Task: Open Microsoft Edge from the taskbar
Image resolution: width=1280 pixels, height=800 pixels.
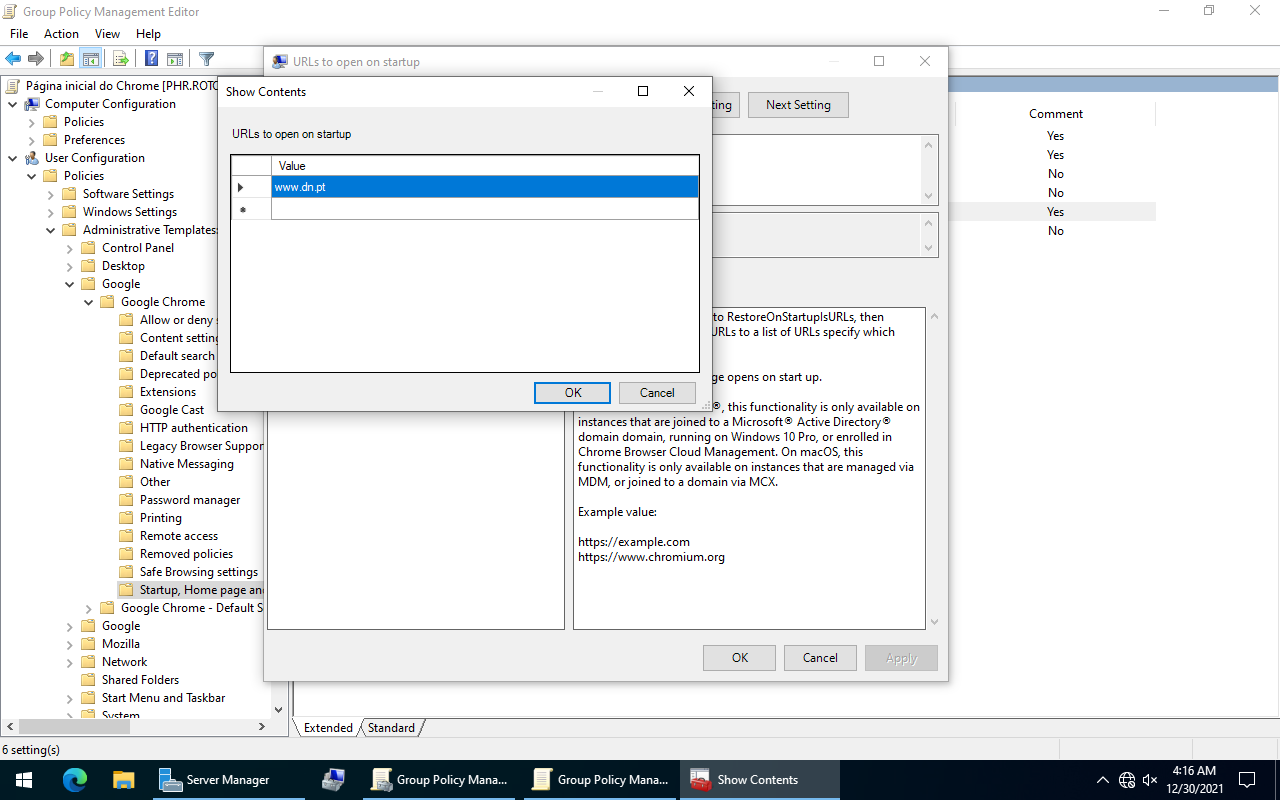Action: pyautogui.click(x=75, y=779)
